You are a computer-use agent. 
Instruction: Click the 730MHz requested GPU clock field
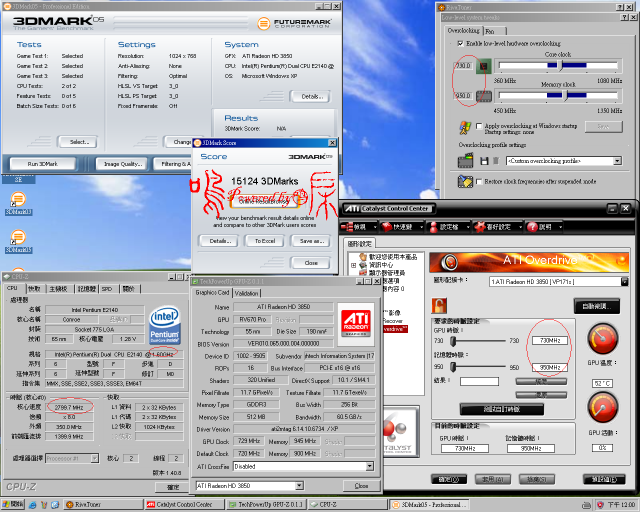click(x=550, y=340)
